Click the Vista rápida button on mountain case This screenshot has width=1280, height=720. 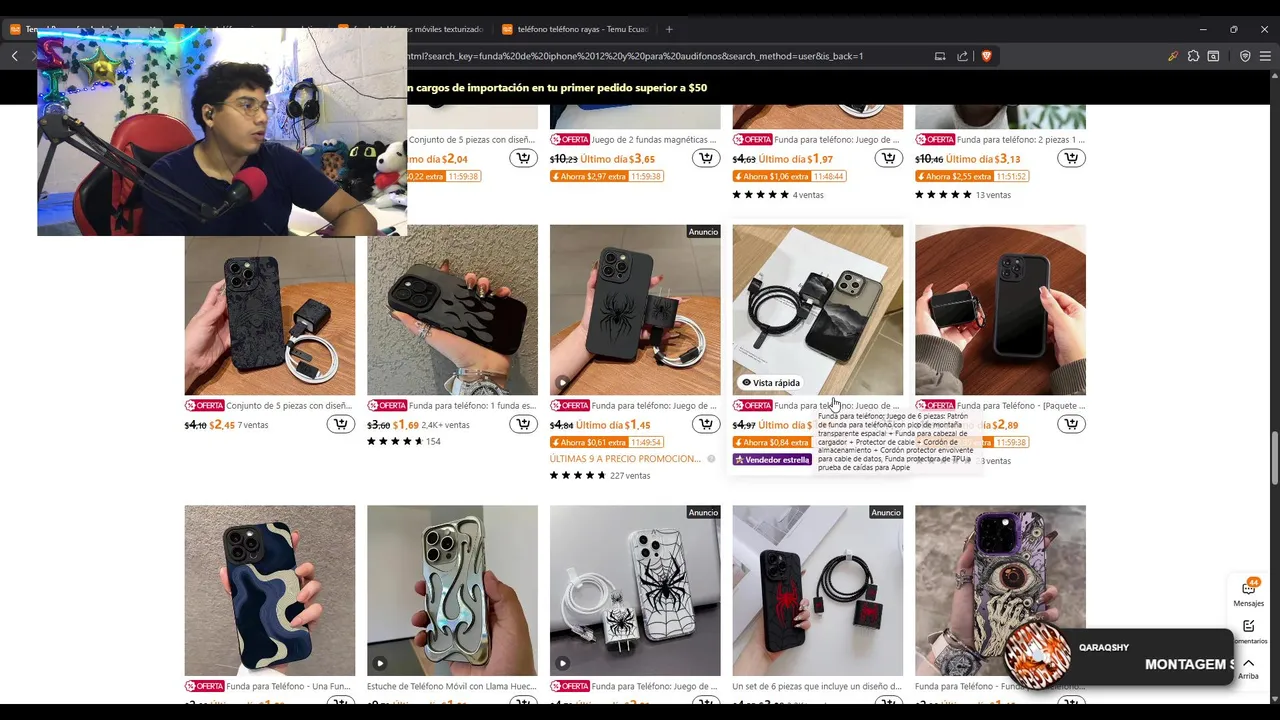click(x=771, y=383)
